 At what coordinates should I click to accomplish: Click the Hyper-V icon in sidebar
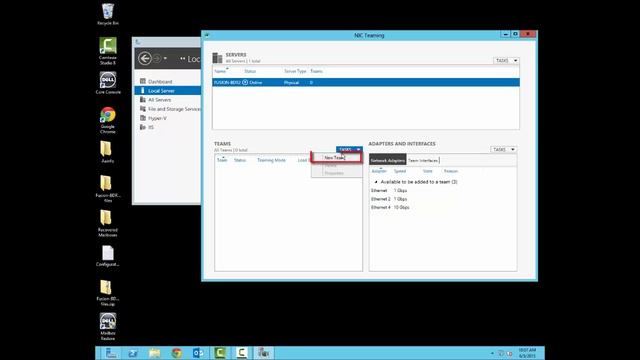coord(143,118)
